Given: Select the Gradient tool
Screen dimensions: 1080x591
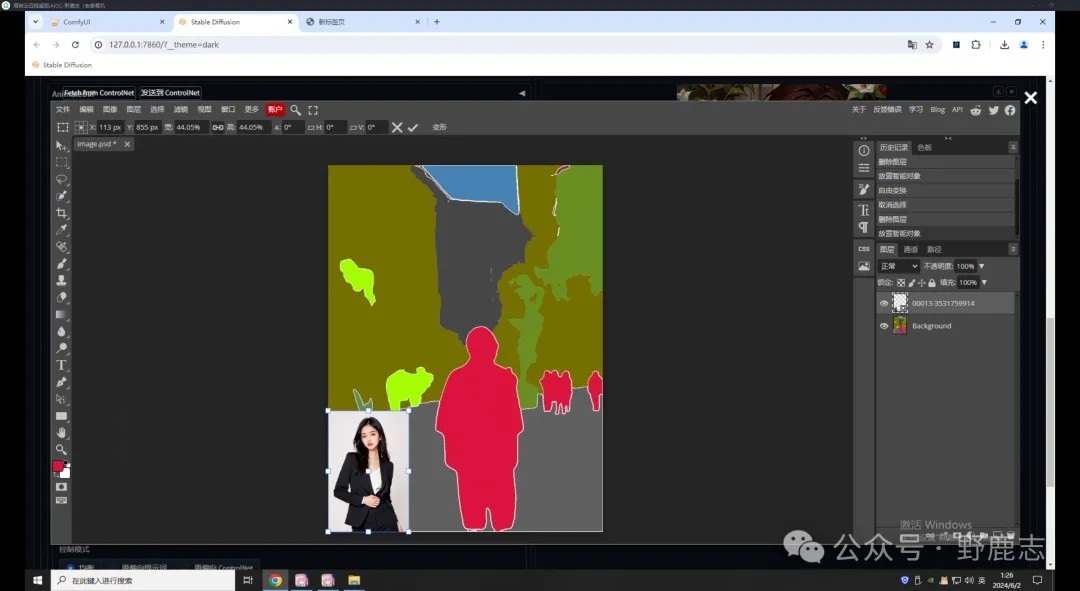Looking at the screenshot, I should click(61, 314).
